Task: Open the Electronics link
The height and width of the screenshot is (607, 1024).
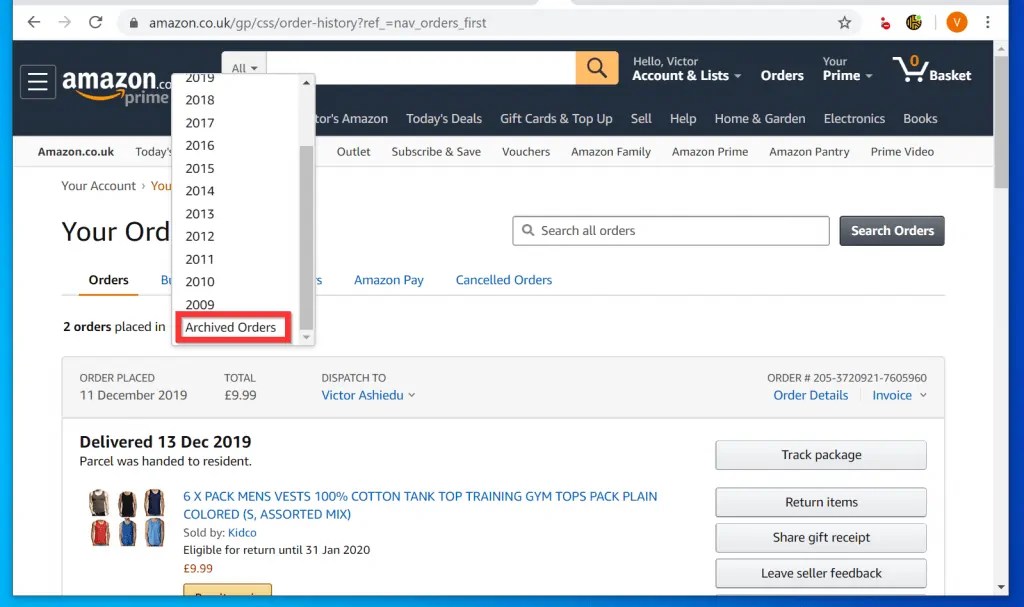Action: point(854,118)
